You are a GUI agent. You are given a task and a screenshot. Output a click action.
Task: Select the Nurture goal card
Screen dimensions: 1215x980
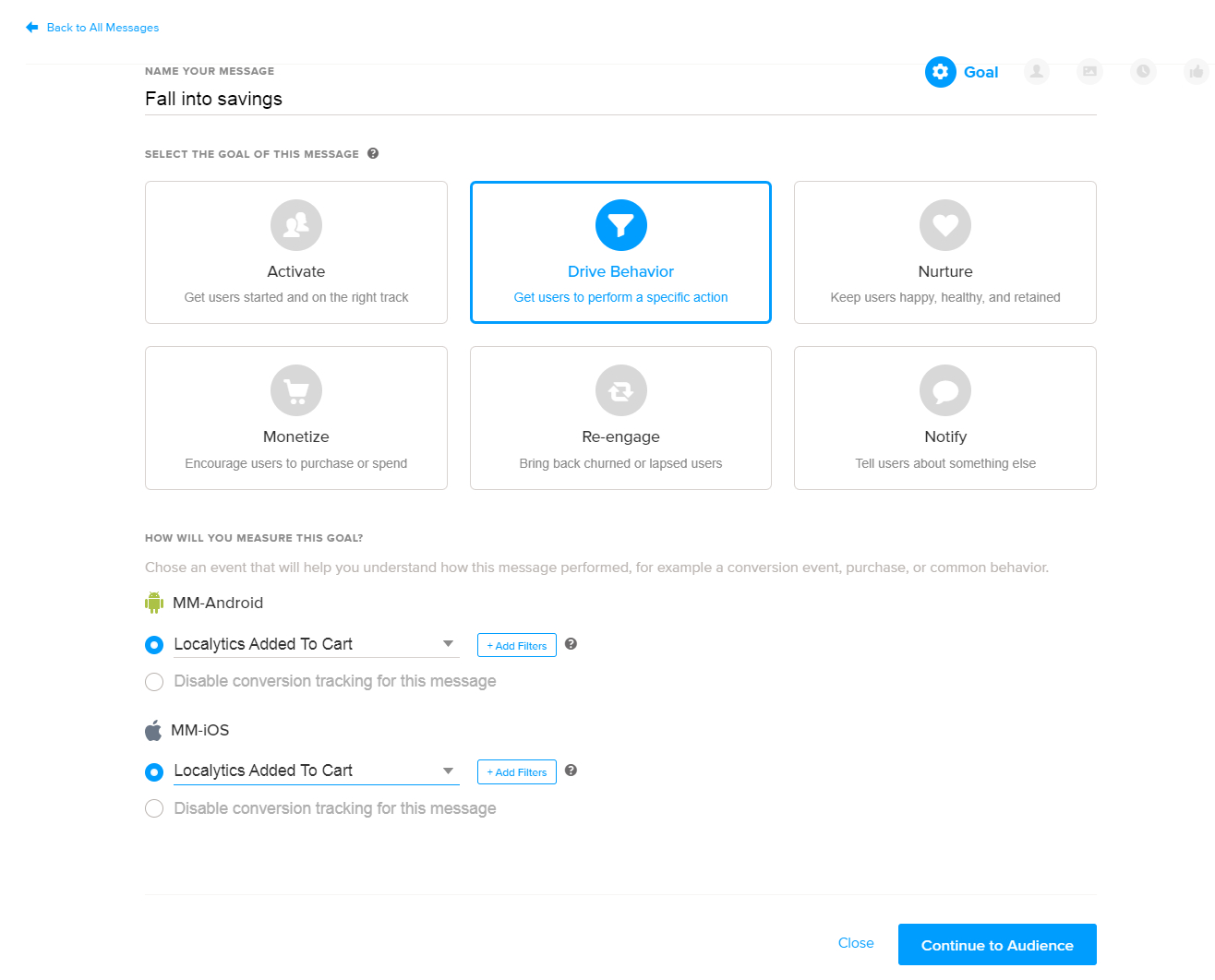pos(944,252)
